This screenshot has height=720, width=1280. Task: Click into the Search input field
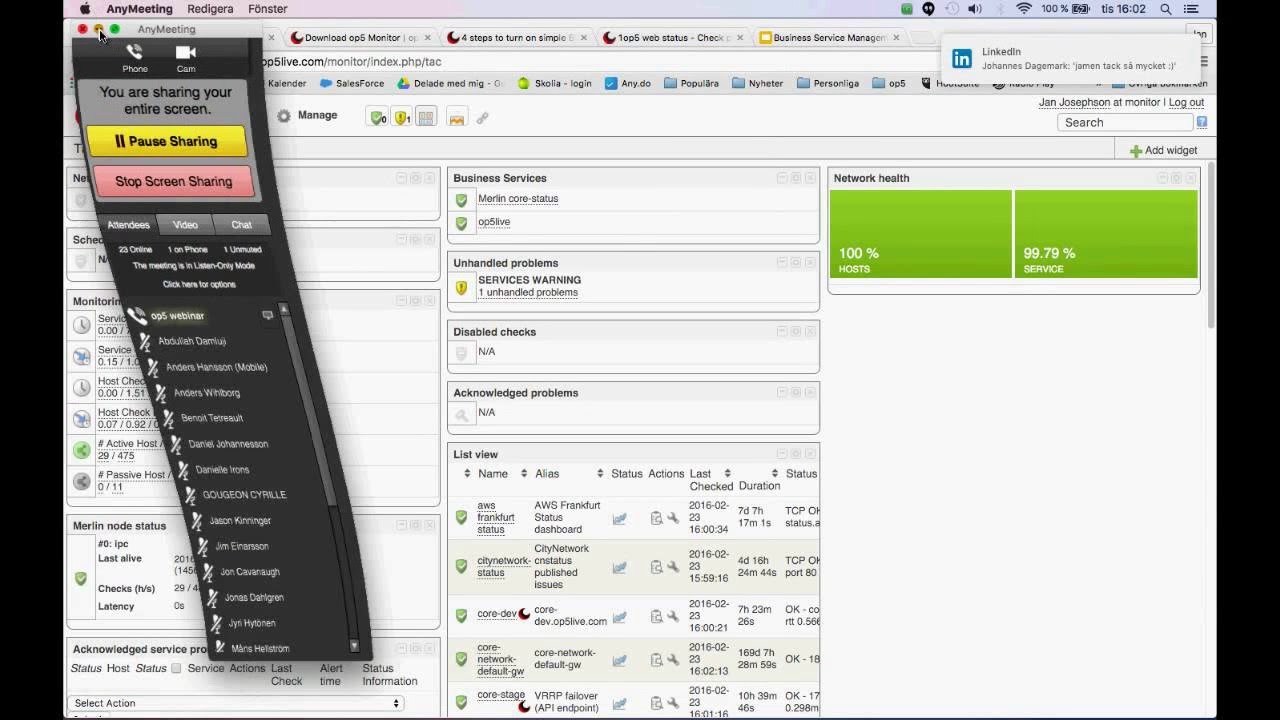1125,122
